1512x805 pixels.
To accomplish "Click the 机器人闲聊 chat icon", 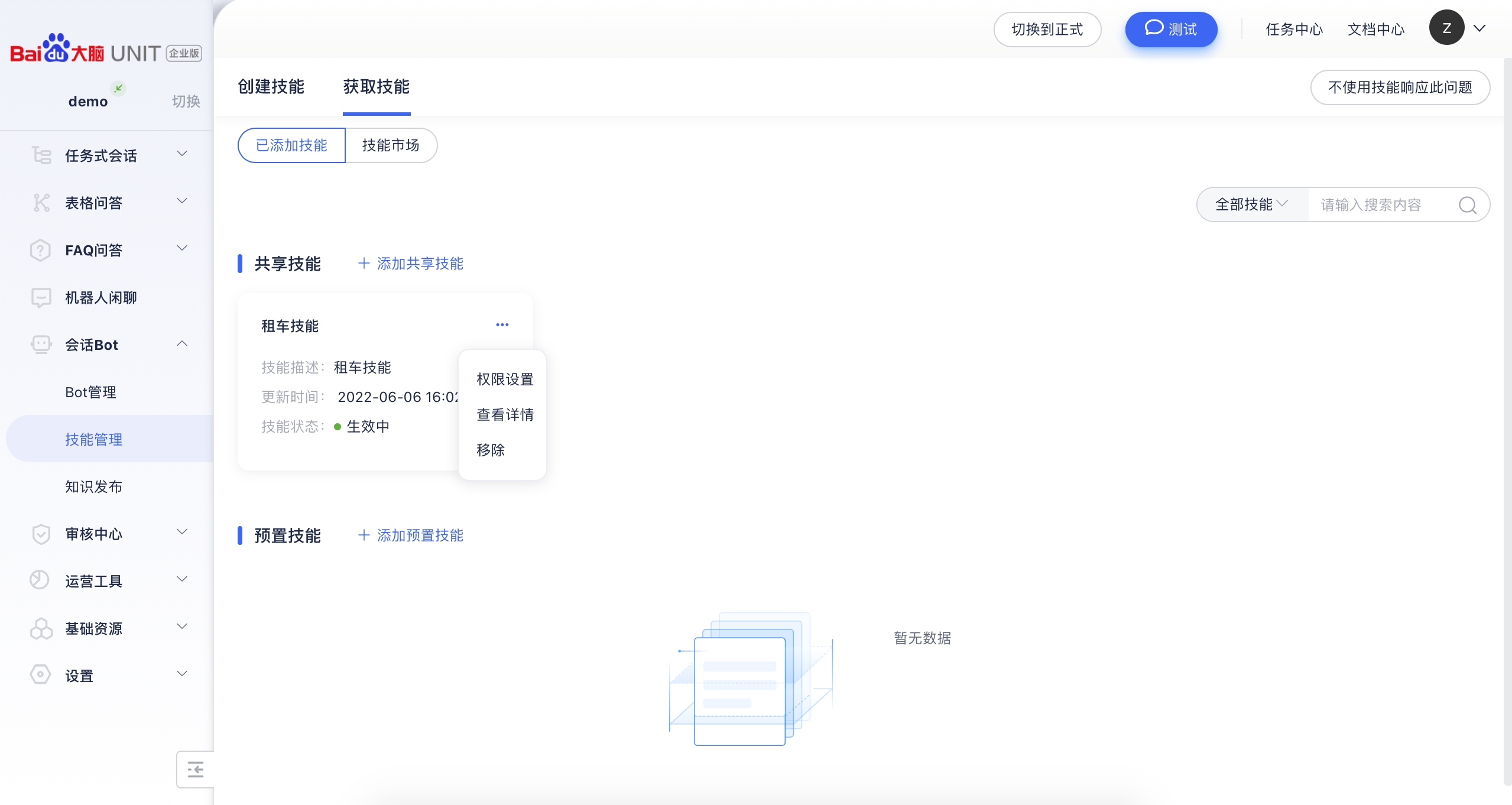I will point(41,297).
